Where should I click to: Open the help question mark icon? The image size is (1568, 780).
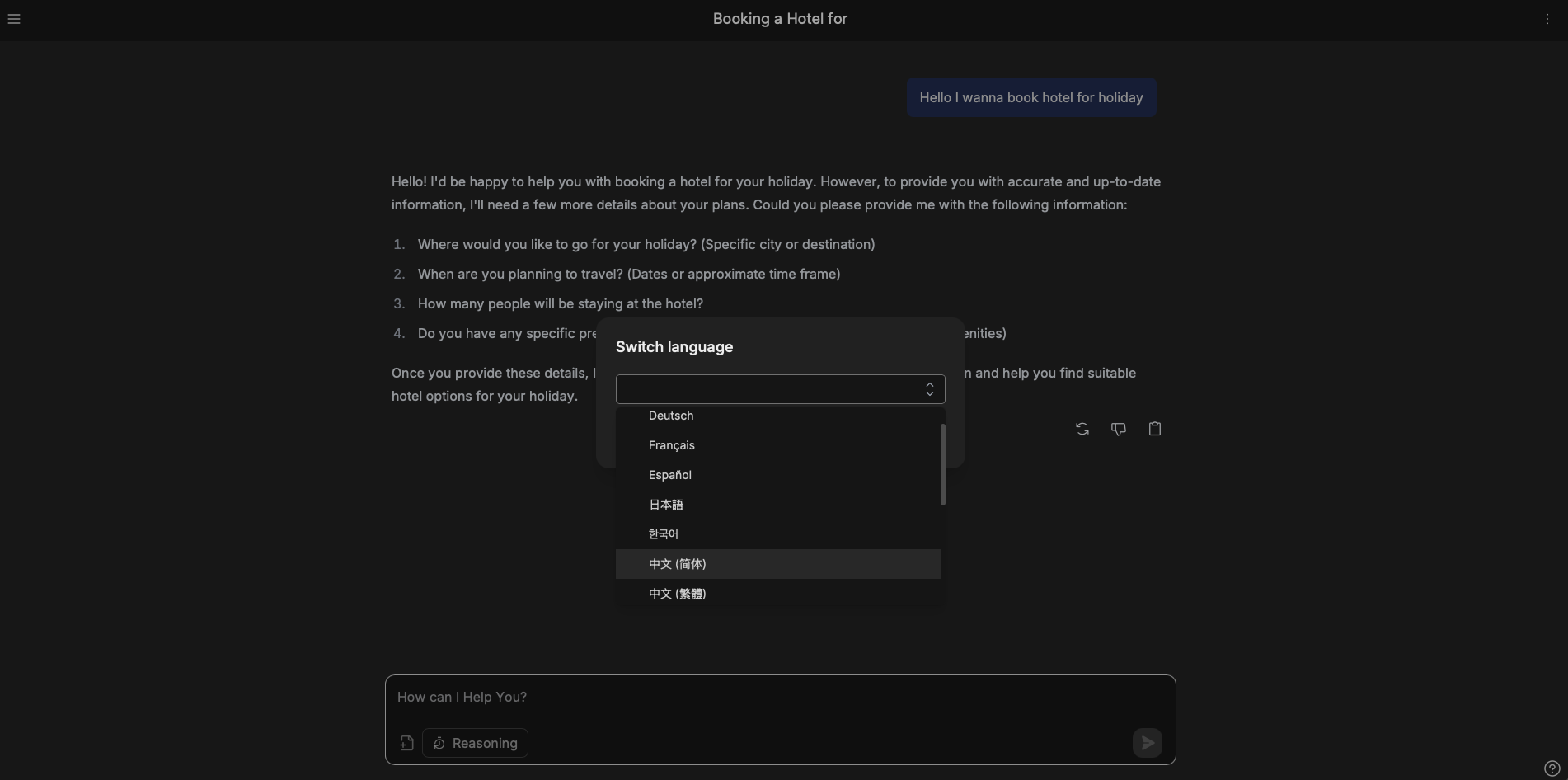tap(1552, 768)
